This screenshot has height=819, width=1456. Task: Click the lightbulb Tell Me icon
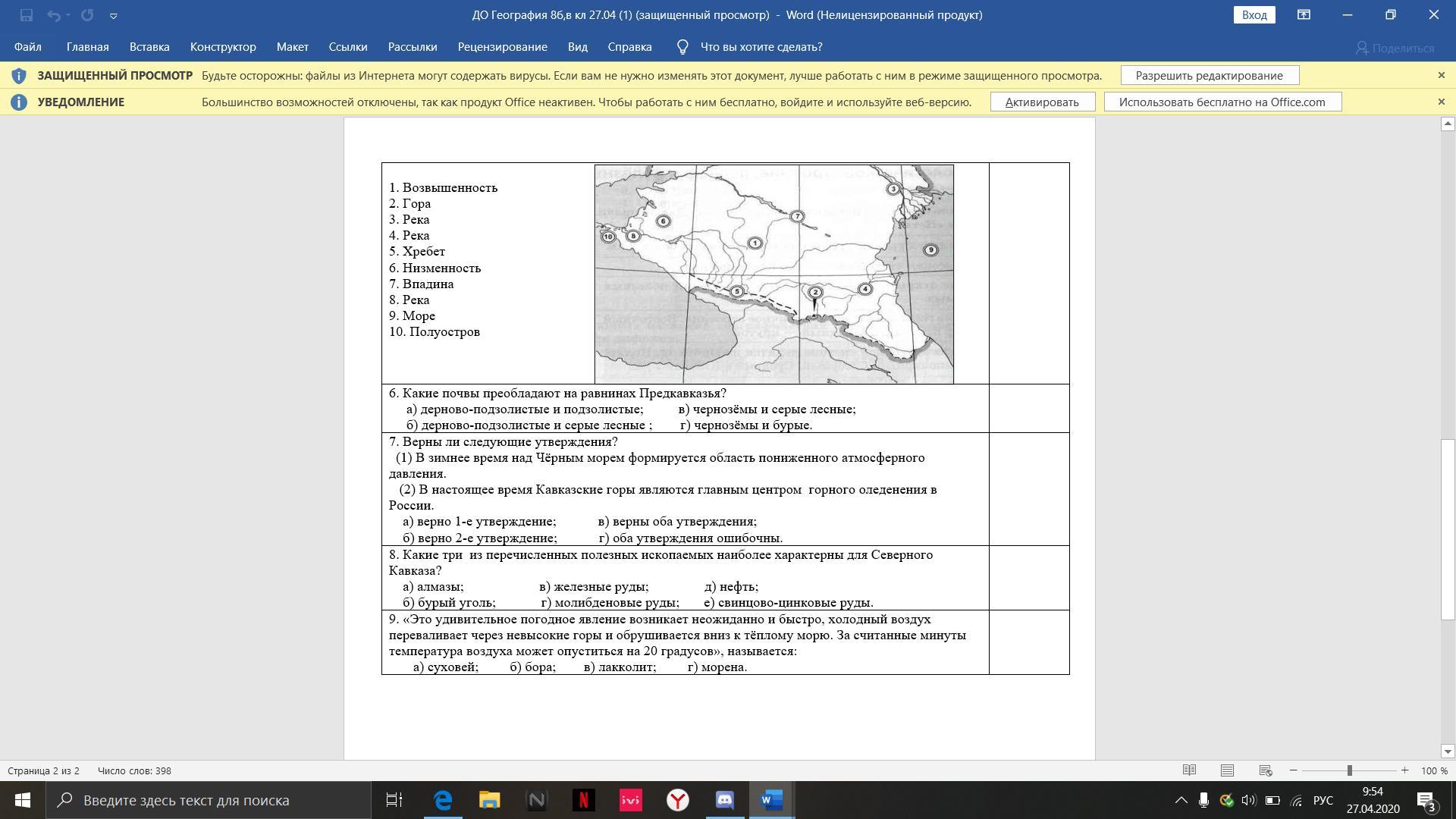click(x=682, y=47)
